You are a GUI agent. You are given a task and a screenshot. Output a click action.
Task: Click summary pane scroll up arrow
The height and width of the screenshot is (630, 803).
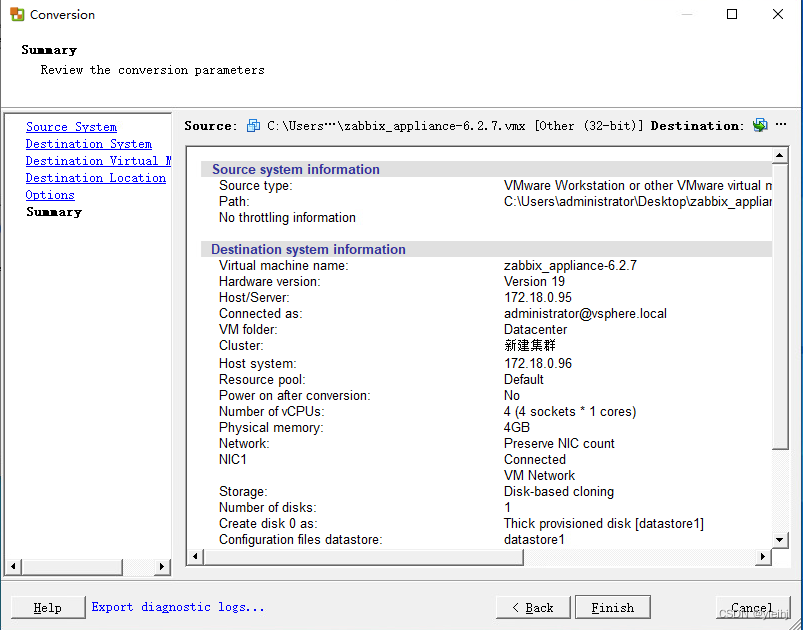coord(779,155)
